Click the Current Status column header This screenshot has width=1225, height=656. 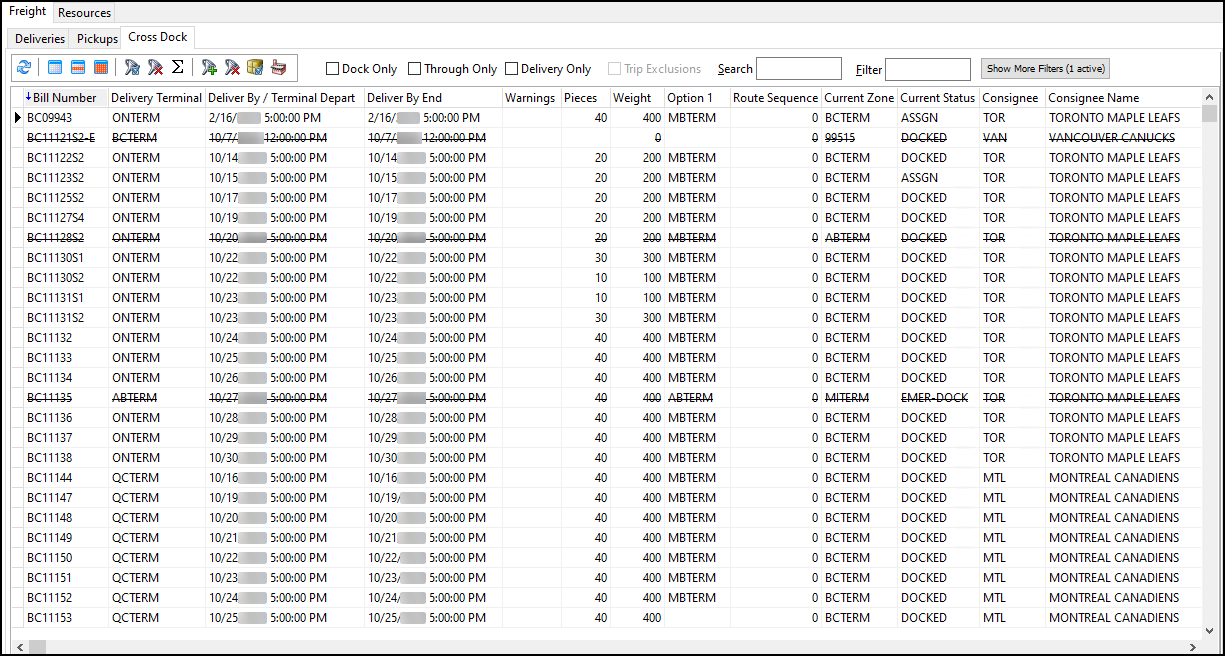tap(936, 97)
